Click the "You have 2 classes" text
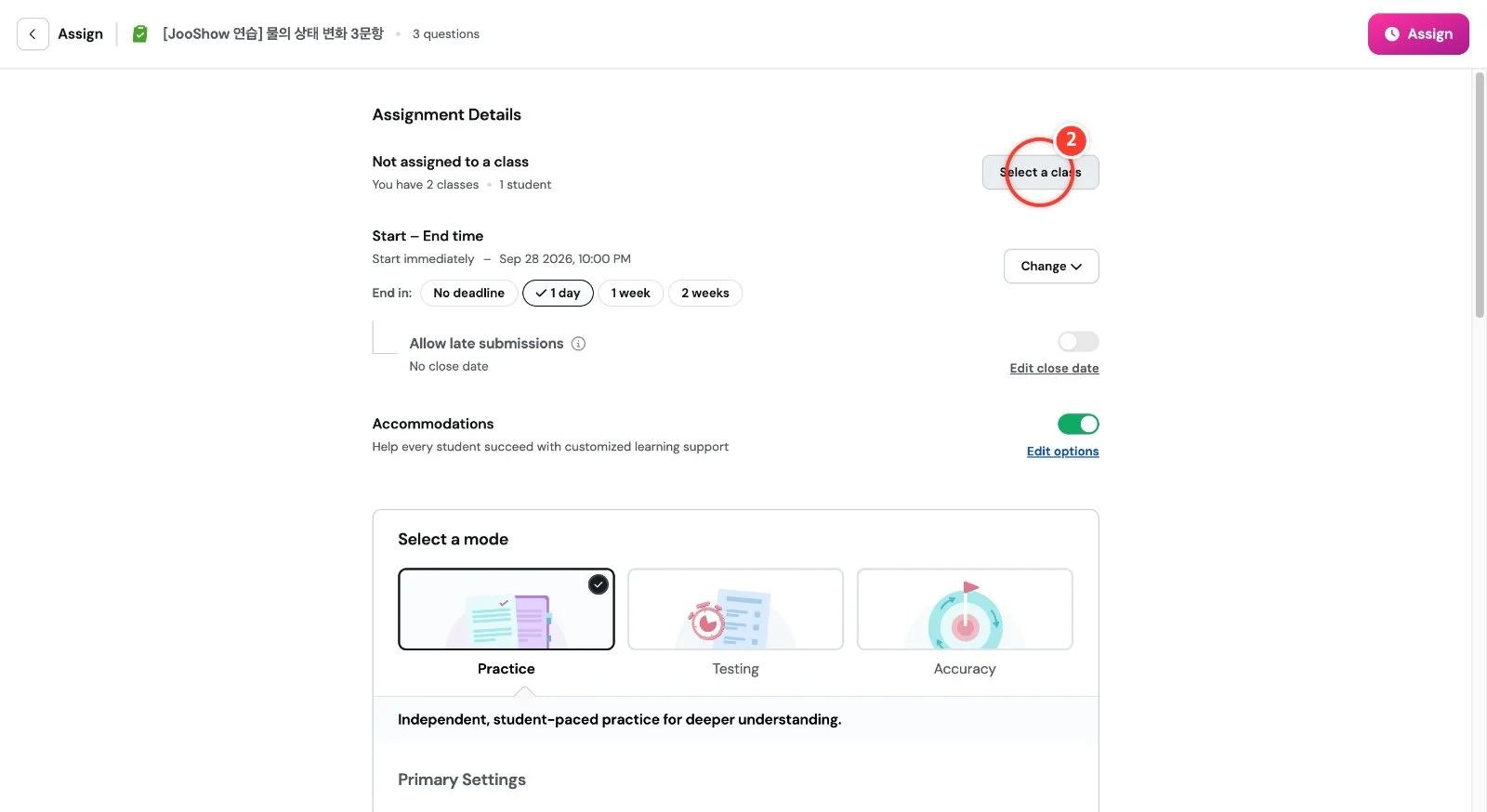1487x812 pixels. 426,185
